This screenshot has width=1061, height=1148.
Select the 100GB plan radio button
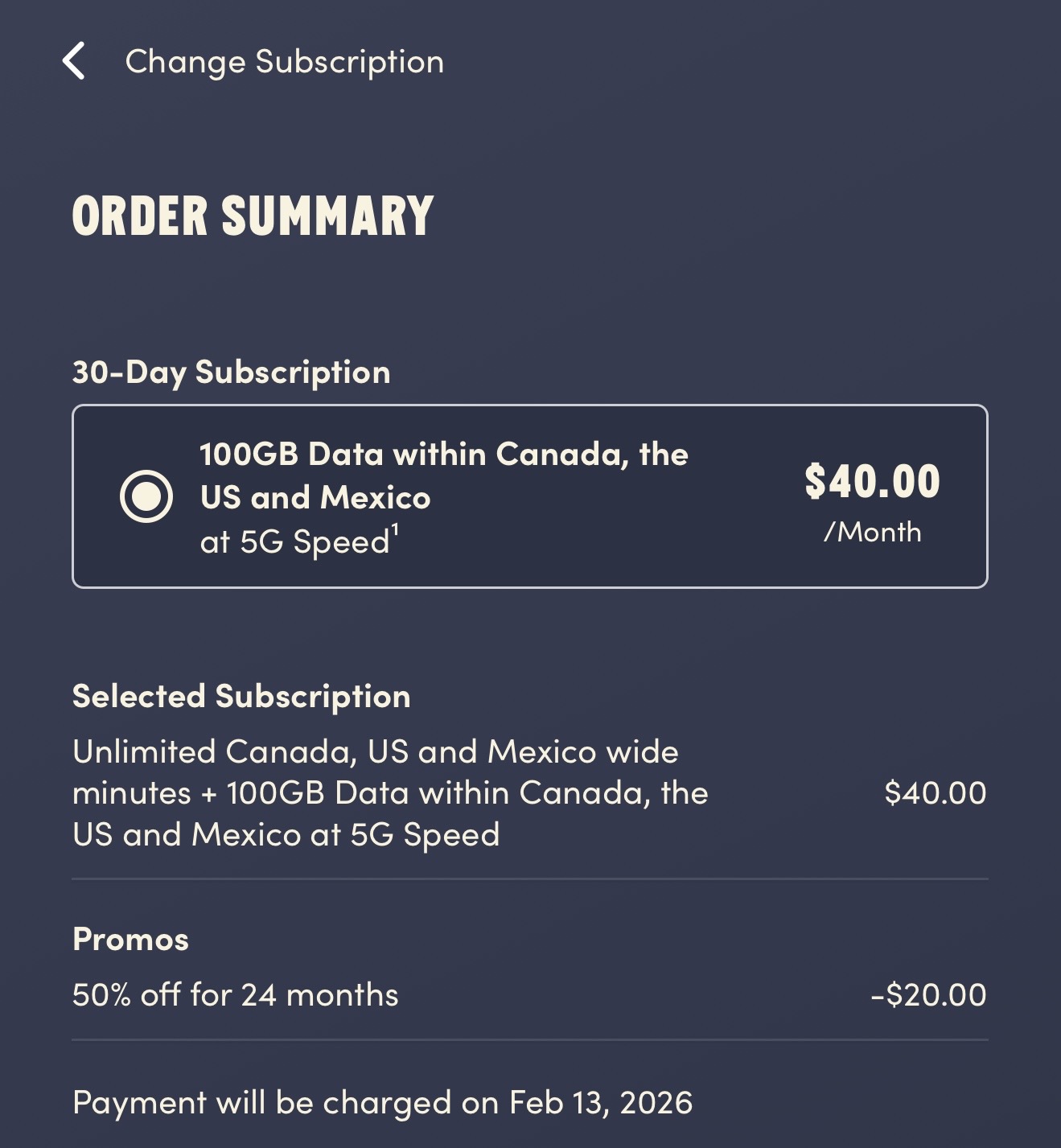146,496
